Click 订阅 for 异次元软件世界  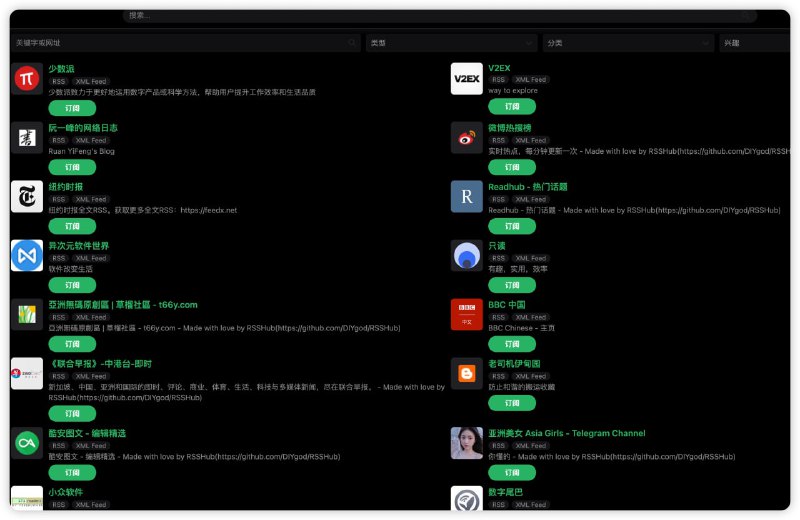[72, 285]
